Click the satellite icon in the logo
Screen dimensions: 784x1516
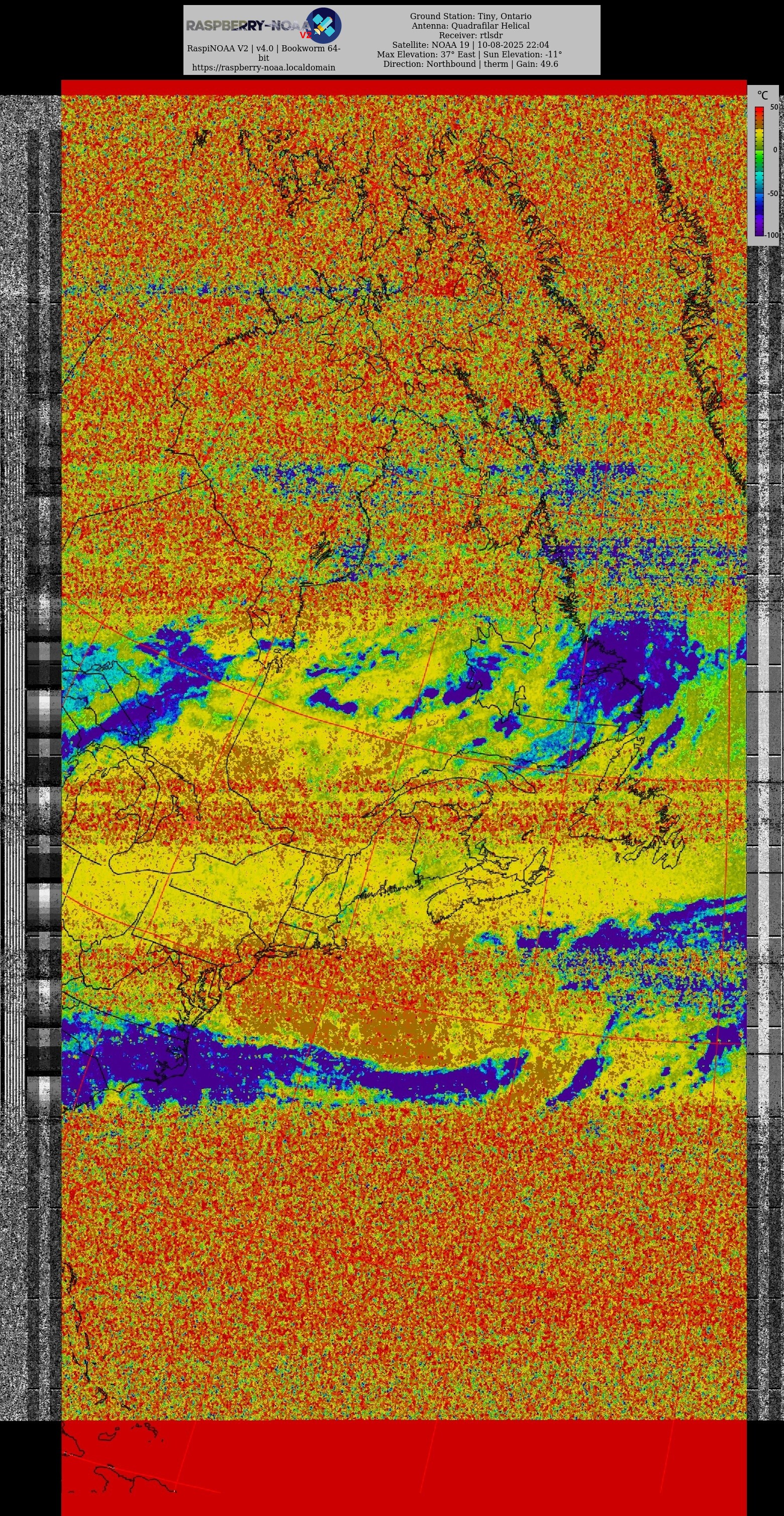click(324, 25)
